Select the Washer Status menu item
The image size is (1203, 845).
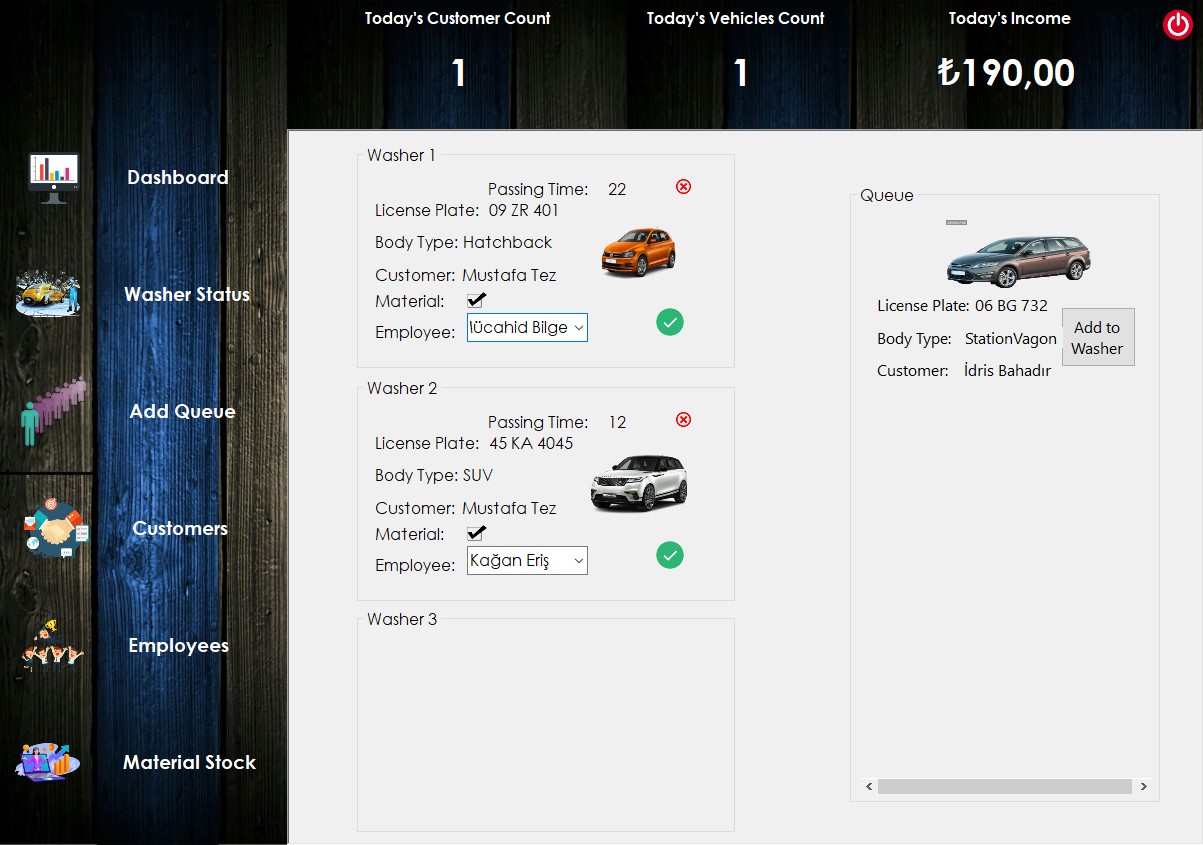[x=186, y=294]
